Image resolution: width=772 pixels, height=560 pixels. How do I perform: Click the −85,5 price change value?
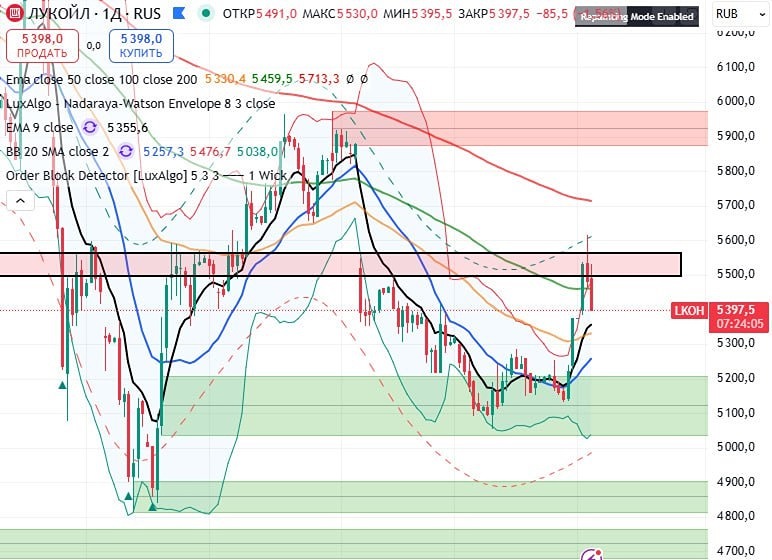(551, 14)
